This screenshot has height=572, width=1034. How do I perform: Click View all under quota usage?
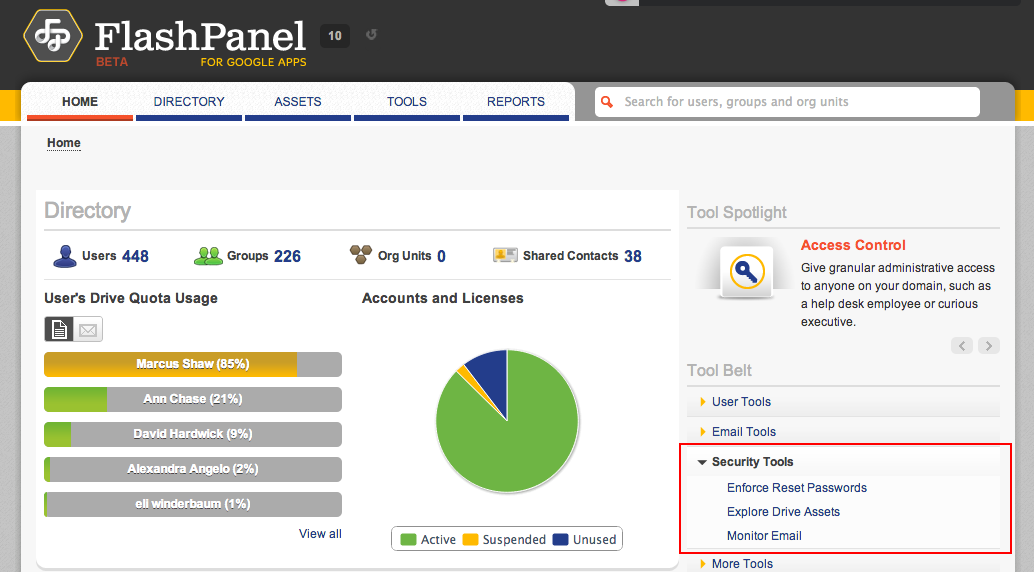(x=320, y=534)
